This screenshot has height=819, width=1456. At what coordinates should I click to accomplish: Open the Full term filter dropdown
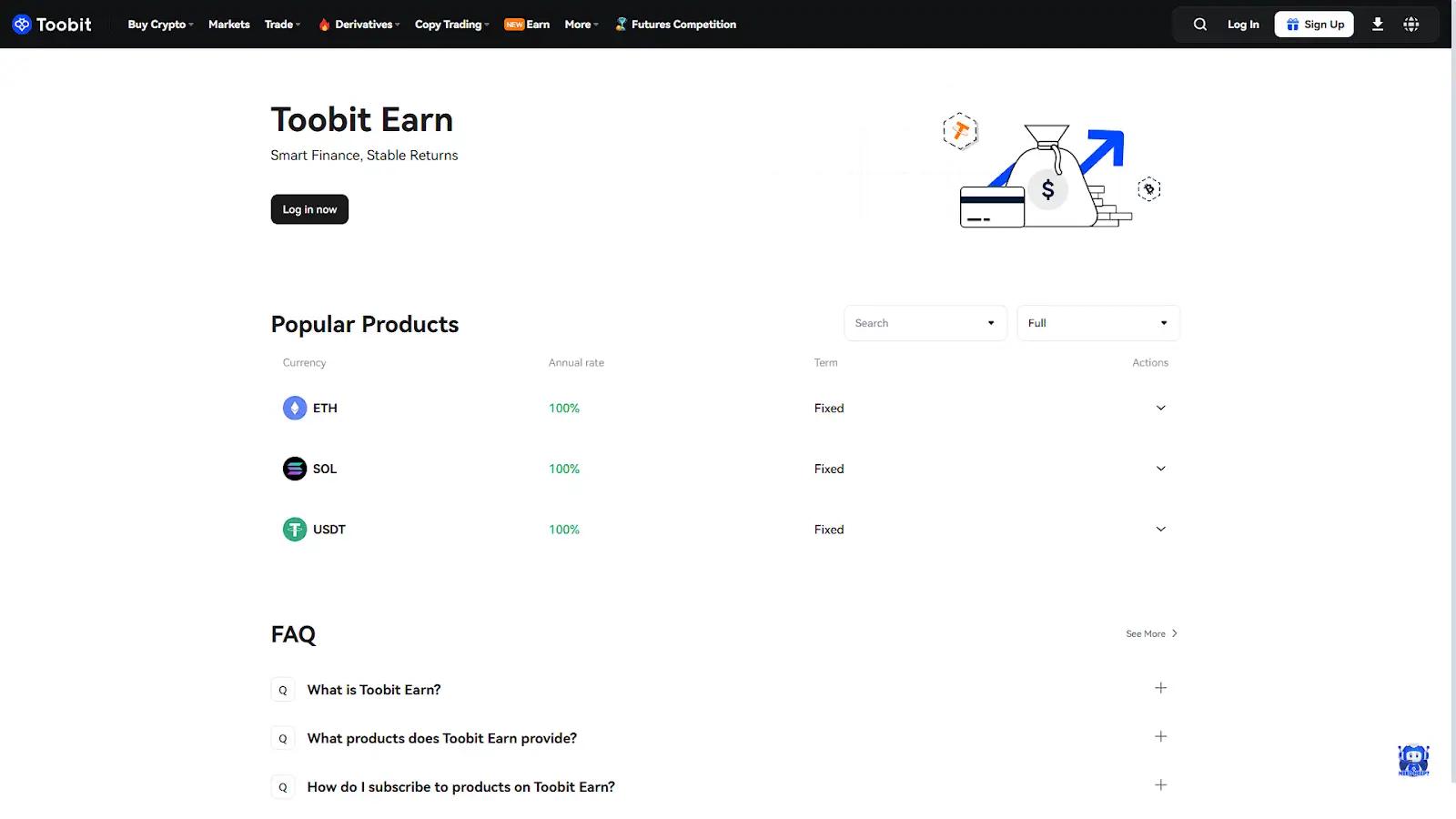click(1097, 323)
